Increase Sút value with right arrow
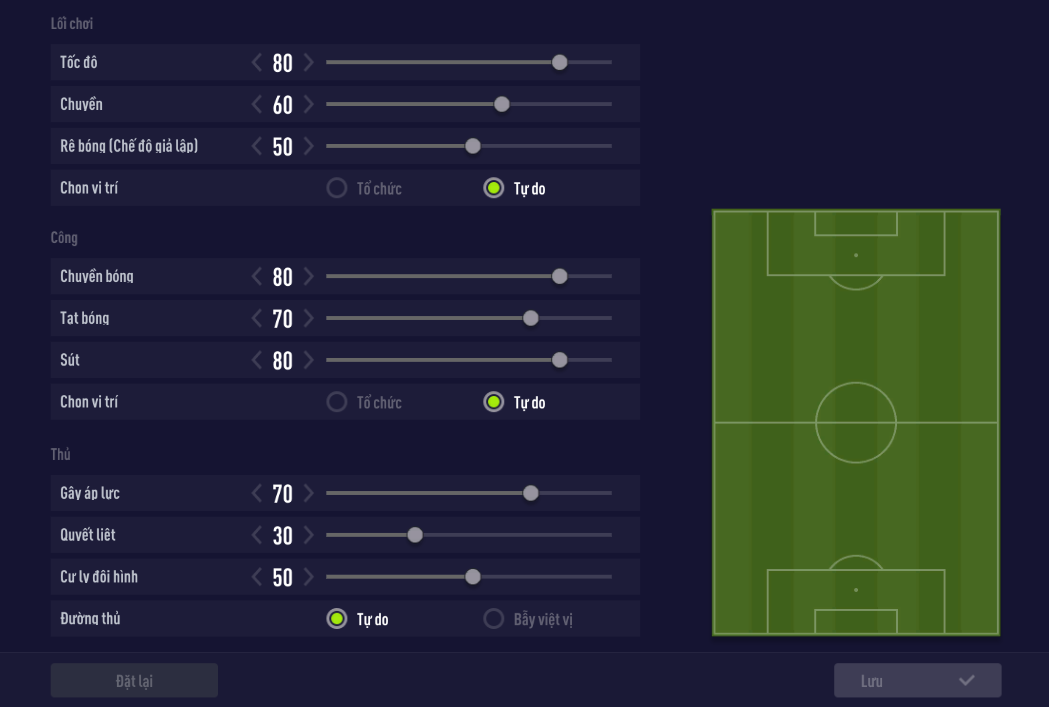 coord(308,361)
